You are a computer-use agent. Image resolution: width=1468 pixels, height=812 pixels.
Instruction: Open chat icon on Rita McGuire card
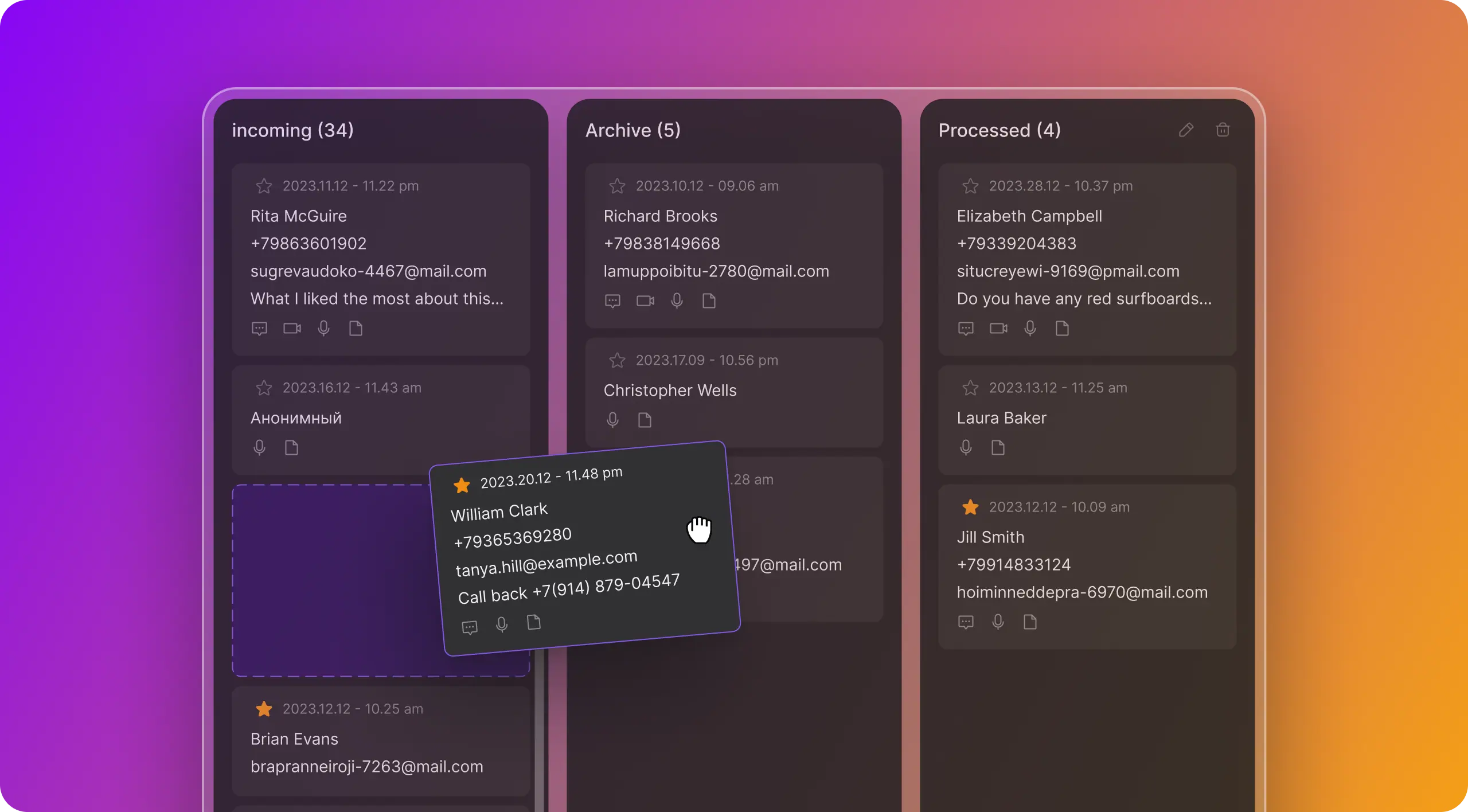(259, 328)
